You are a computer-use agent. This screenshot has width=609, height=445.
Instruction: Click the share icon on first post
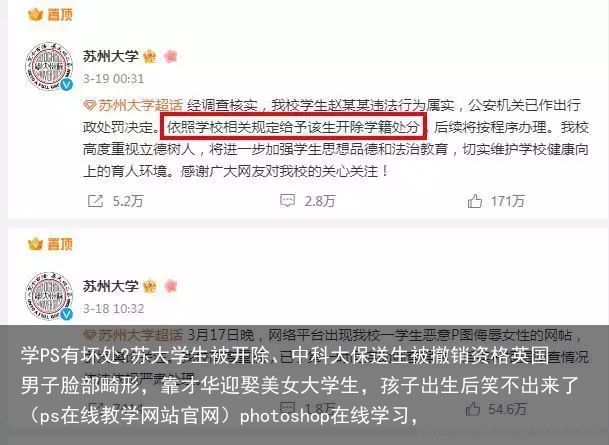point(96,201)
